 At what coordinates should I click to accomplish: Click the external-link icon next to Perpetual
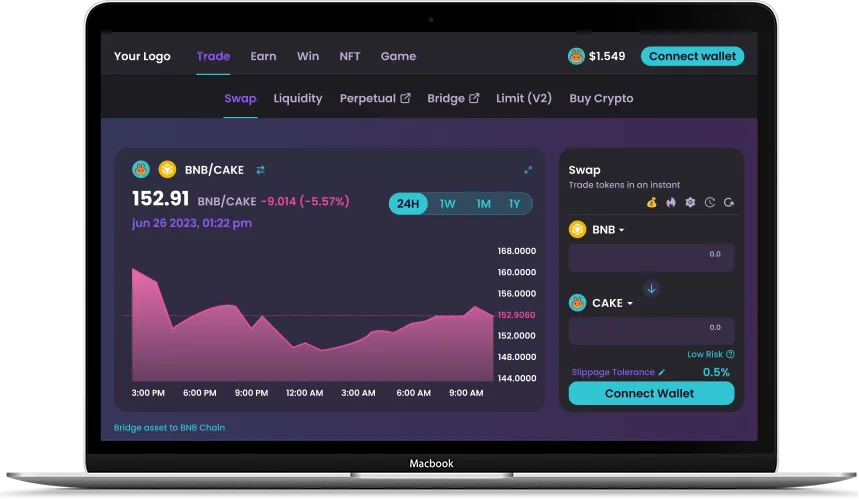click(405, 98)
